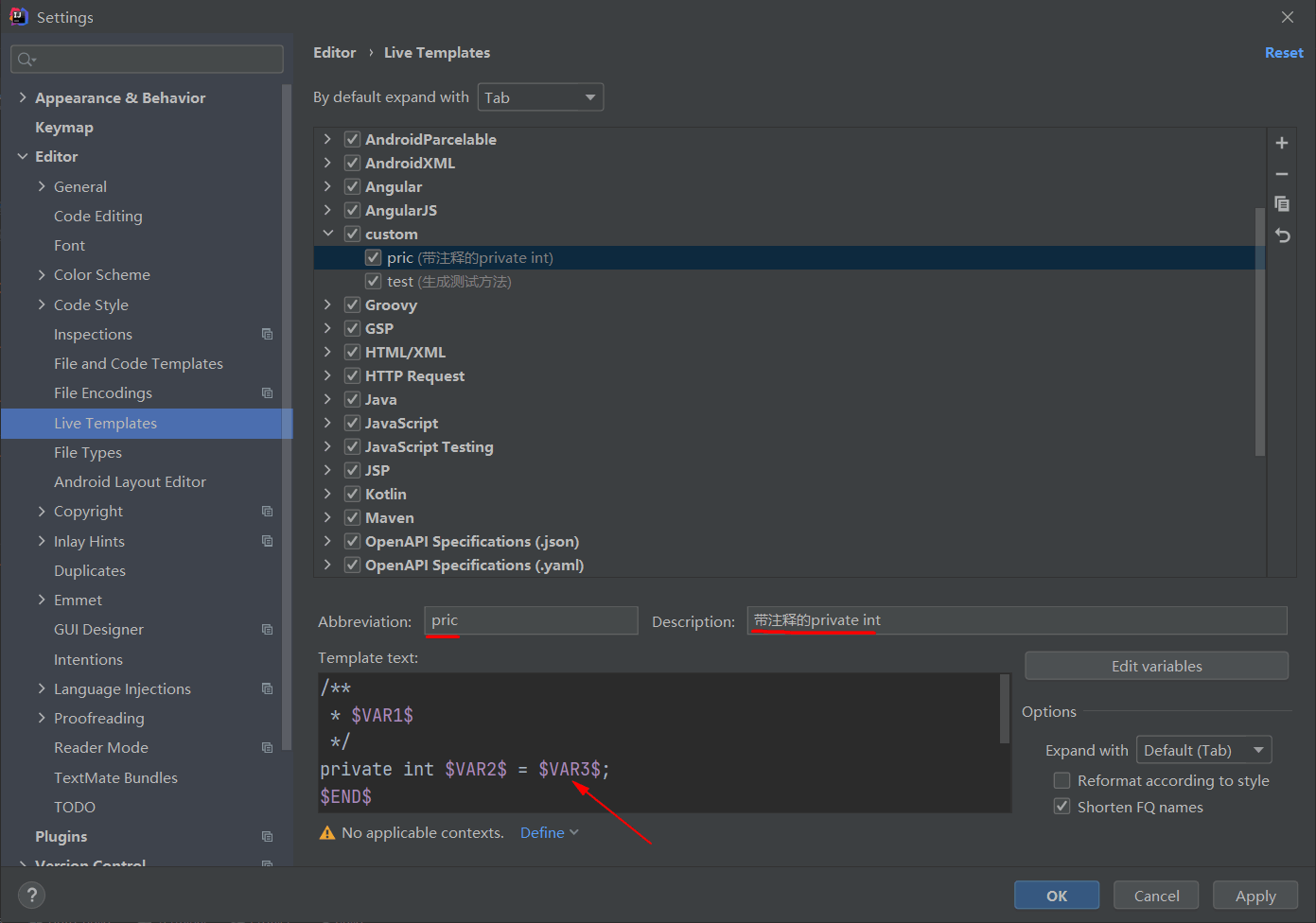1316x923 pixels.
Task: Expand the Code Style settings node
Action: coord(42,305)
